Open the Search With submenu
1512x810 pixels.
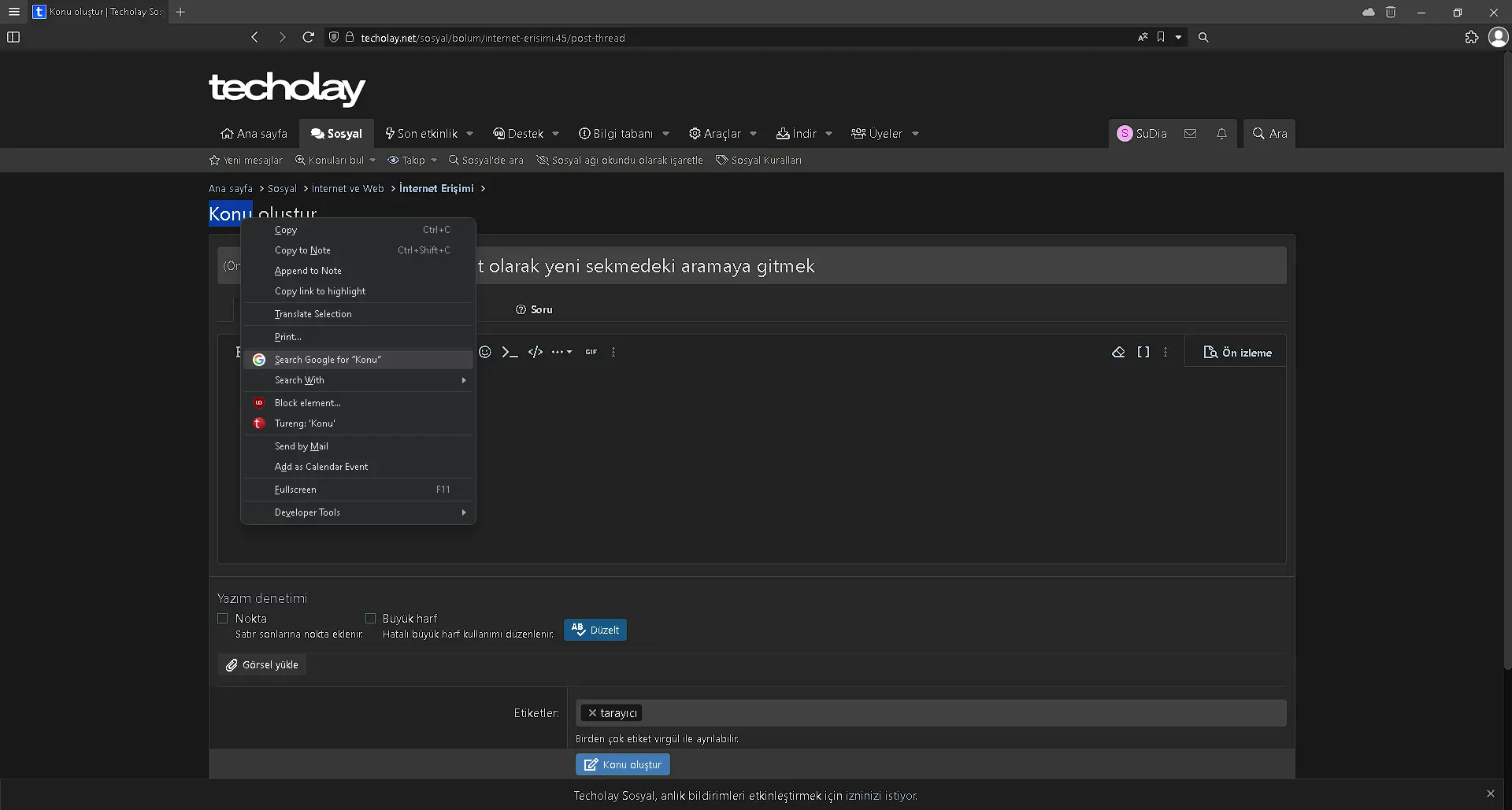[x=358, y=380]
